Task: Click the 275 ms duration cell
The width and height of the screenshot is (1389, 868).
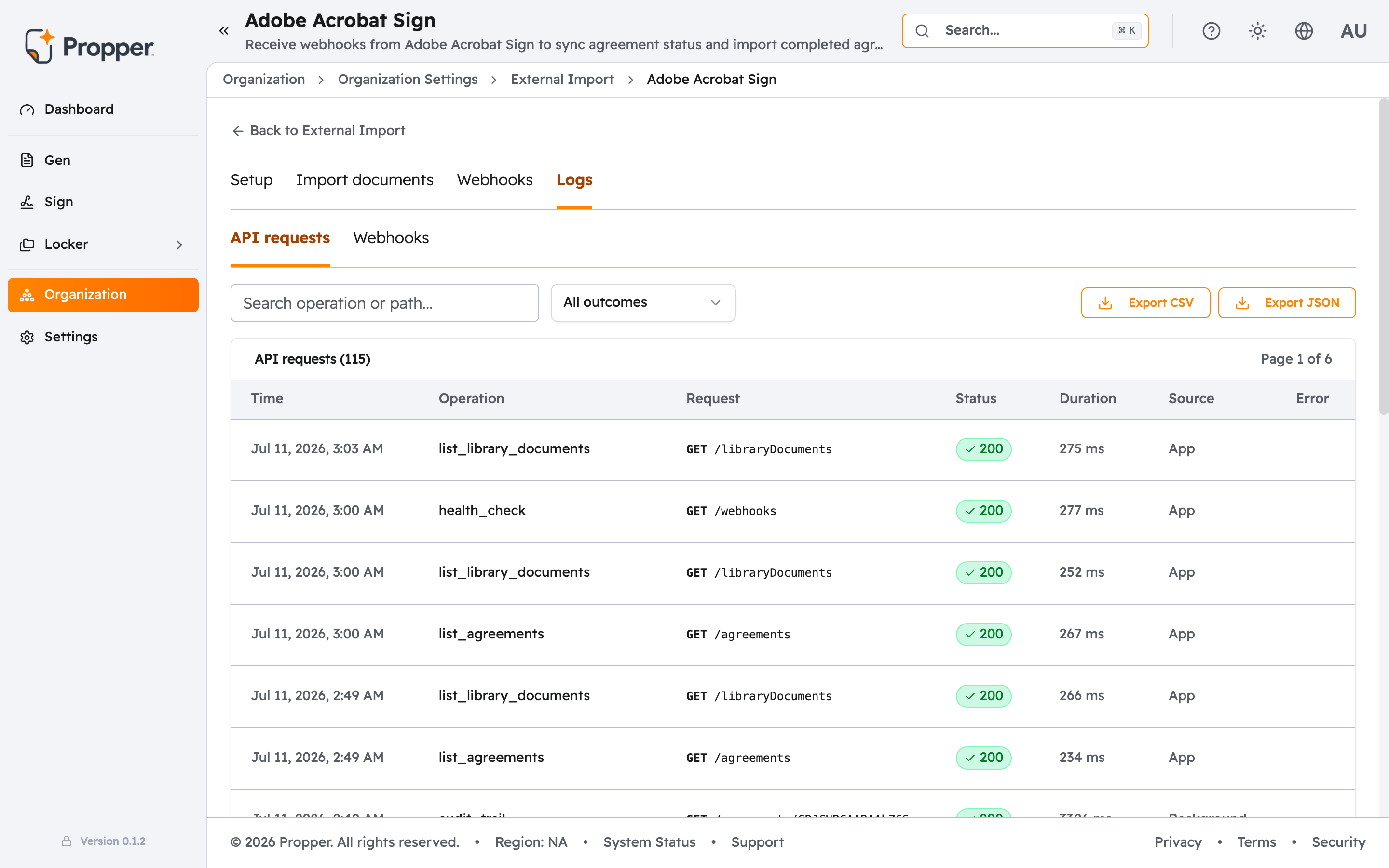Action: tap(1081, 449)
